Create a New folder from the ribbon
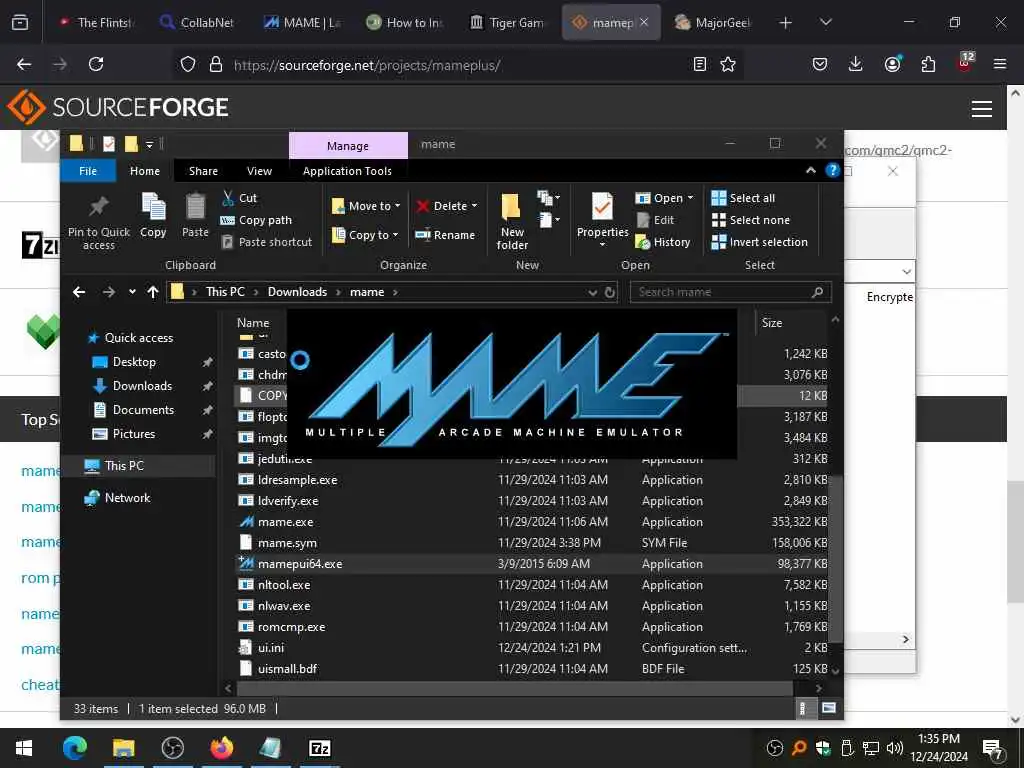The image size is (1024, 768). (512, 222)
